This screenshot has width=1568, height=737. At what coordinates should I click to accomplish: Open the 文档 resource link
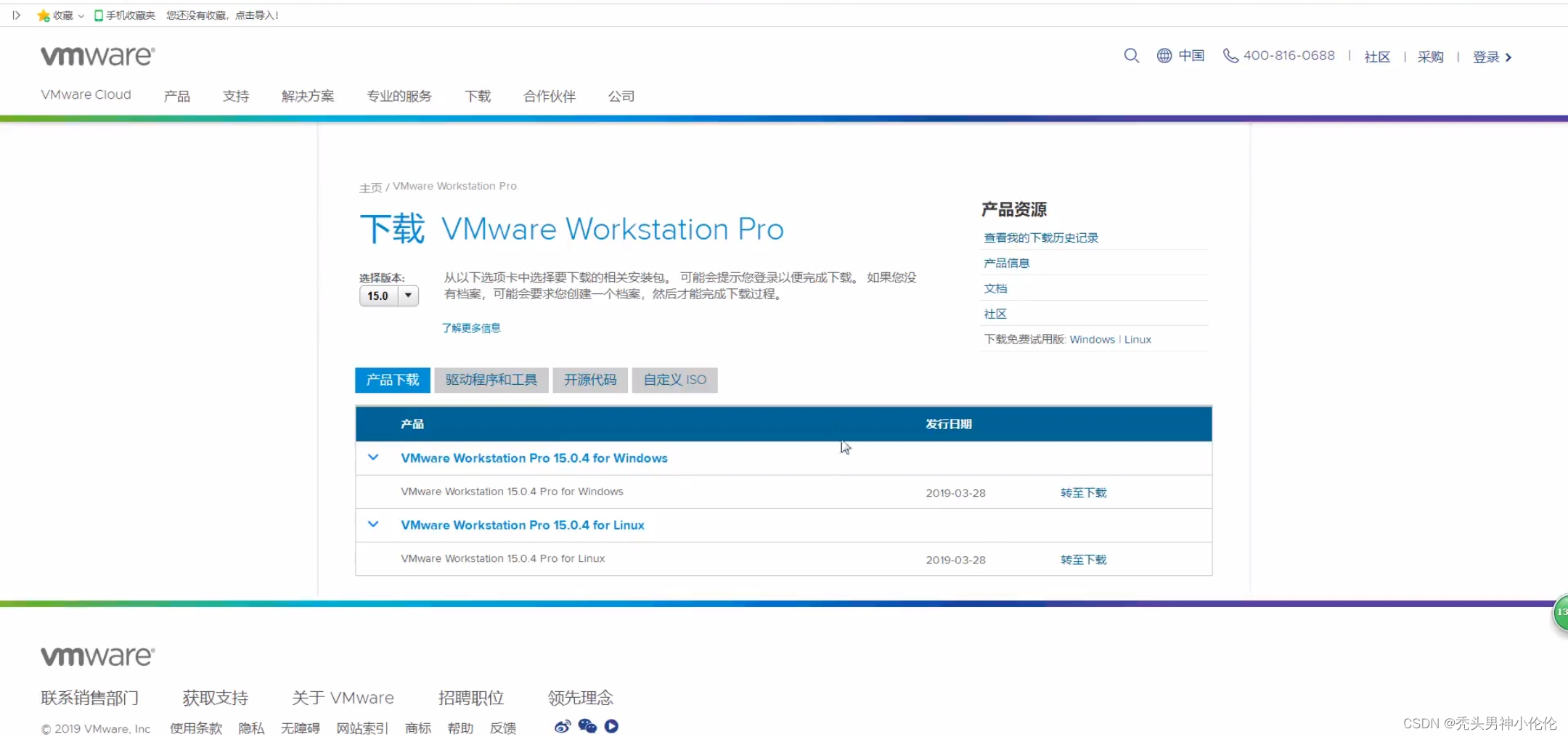pyautogui.click(x=995, y=288)
